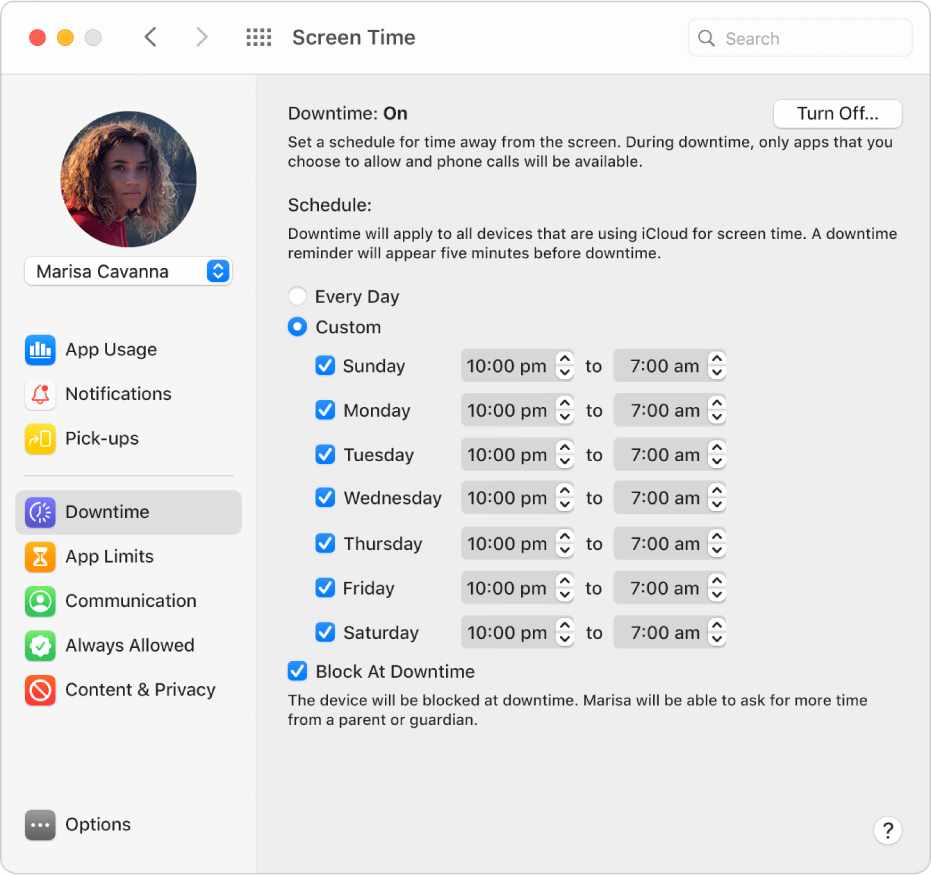Adjust Monday start time stepper arrows
The height and width of the screenshot is (875, 931).
point(565,410)
